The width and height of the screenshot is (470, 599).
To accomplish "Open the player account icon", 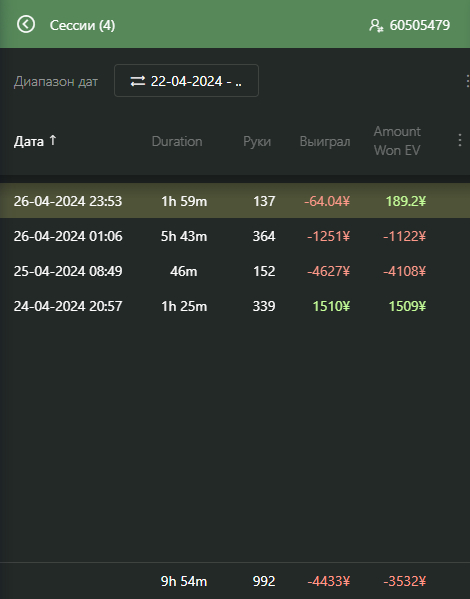I will pyautogui.click(x=376, y=25).
